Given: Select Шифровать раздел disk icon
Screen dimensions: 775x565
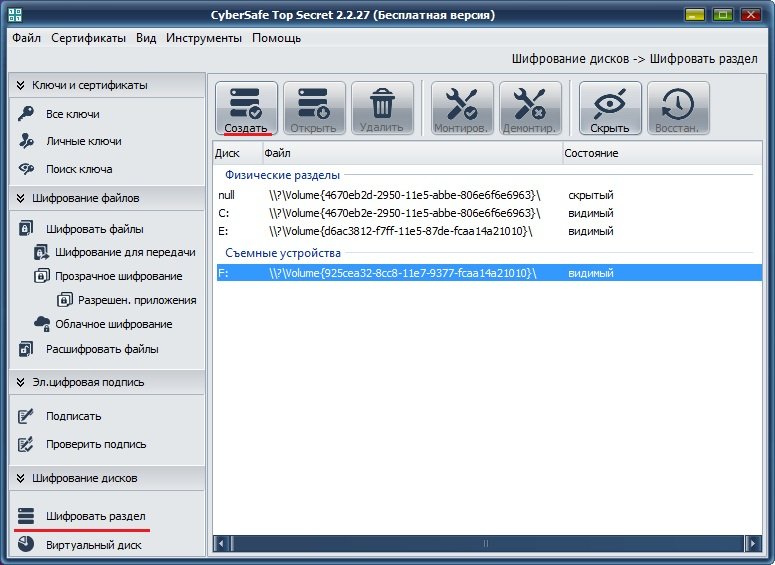Looking at the screenshot, I should [x=26, y=516].
